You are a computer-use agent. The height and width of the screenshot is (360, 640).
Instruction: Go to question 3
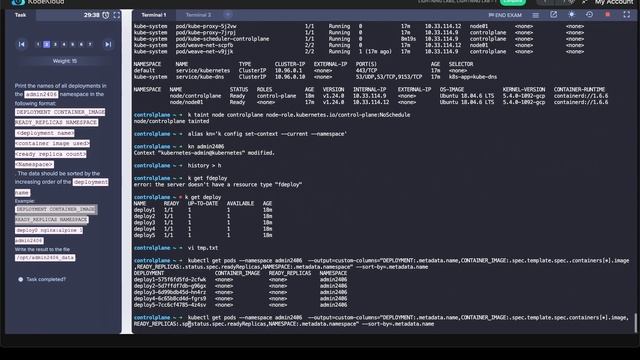tap(55, 44)
